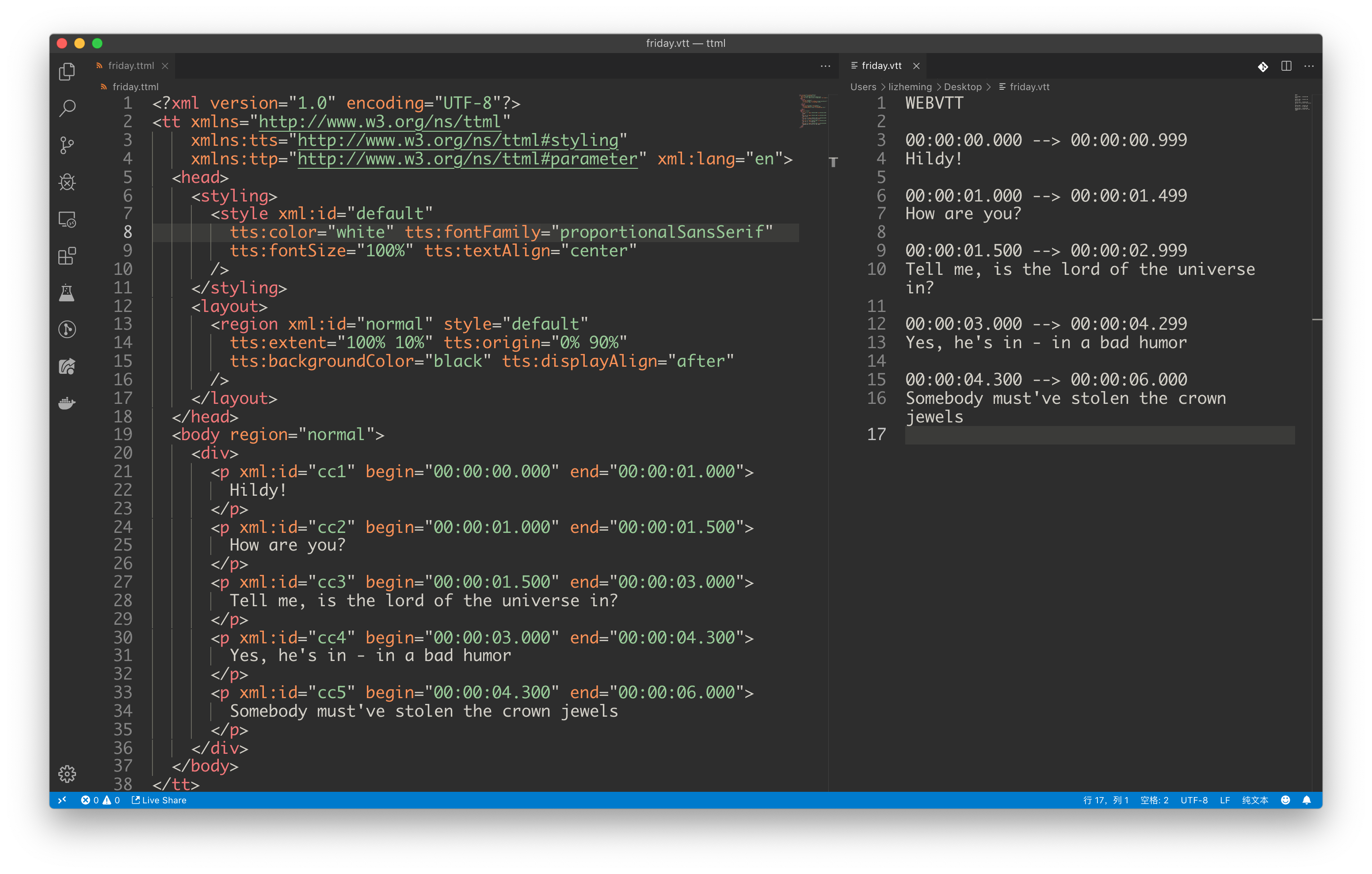Click the left editor minimap

point(813,110)
